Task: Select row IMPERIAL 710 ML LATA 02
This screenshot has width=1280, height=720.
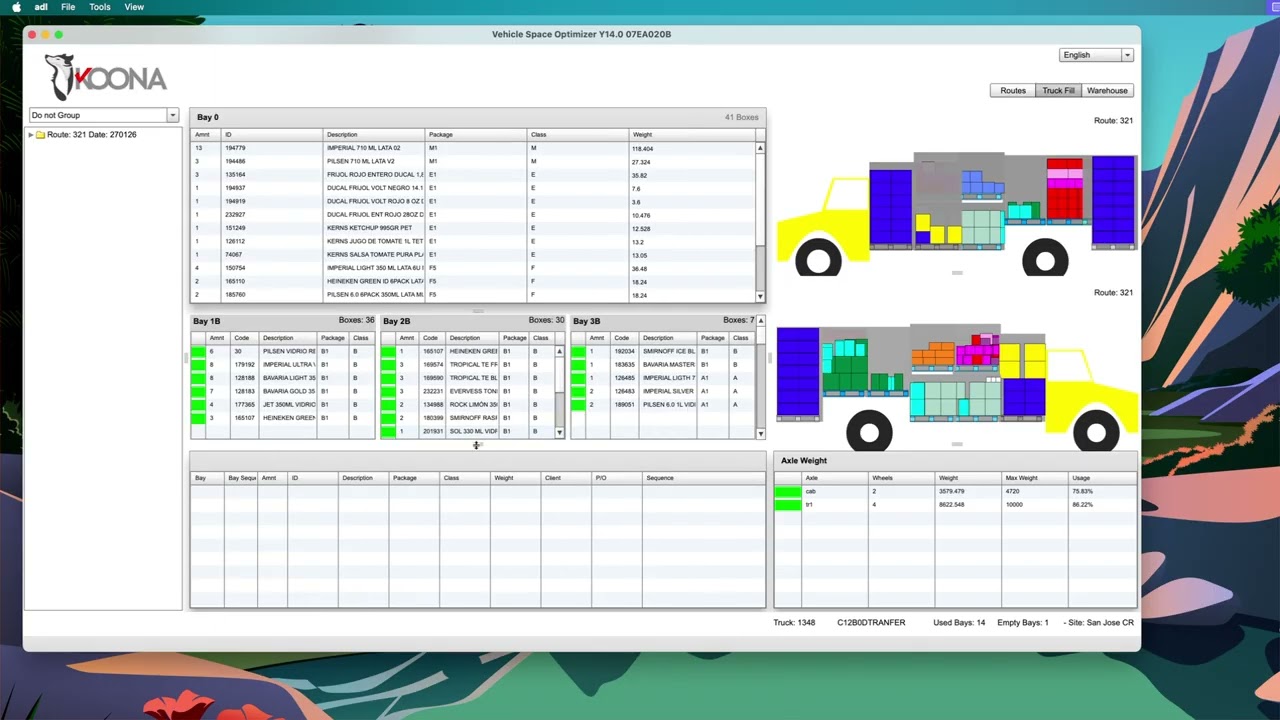Action: click(473, 148)
